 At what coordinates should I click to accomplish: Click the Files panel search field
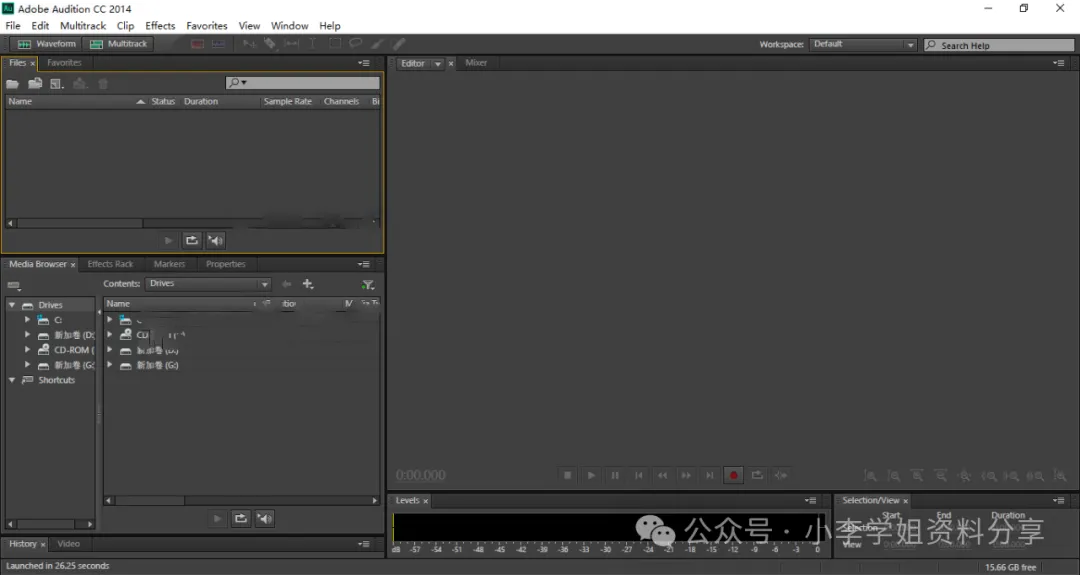click(x=302, y=83)
